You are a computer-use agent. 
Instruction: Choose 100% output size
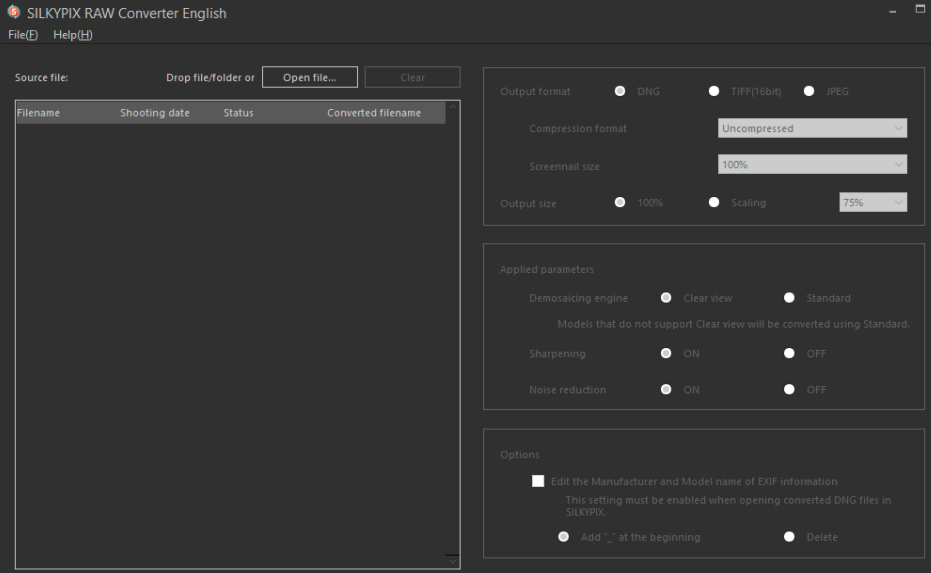coord(620,202)
